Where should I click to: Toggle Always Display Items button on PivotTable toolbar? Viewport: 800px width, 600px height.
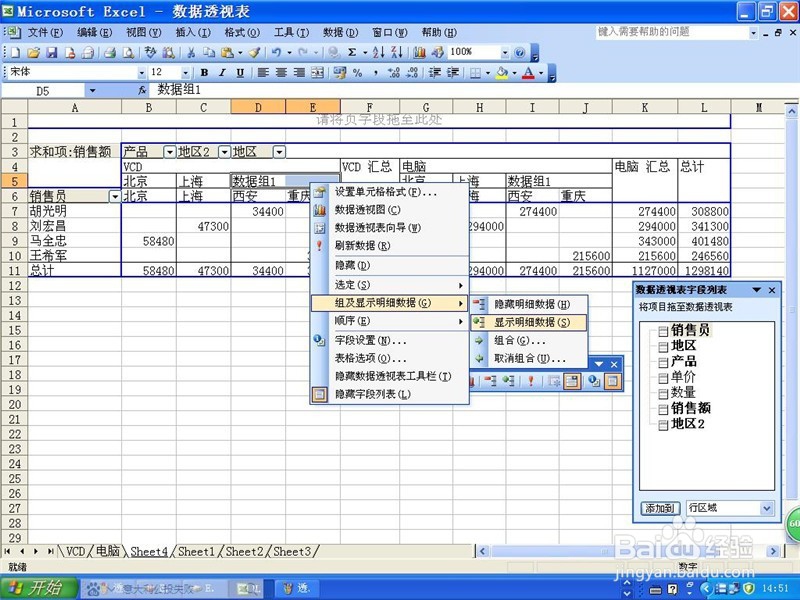(x=572, y=381)
